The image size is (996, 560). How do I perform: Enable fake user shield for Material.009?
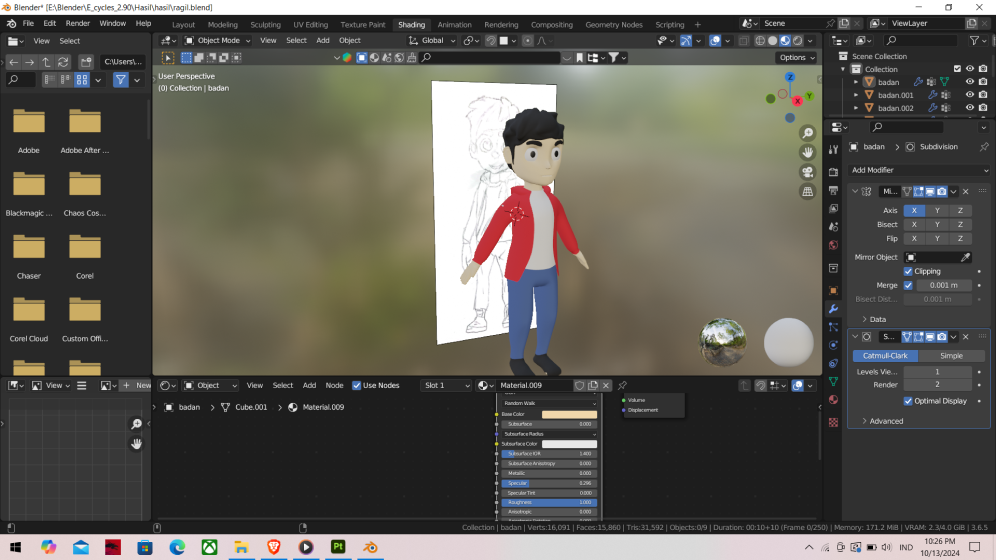pyautogui.click(x=579, y=385)
